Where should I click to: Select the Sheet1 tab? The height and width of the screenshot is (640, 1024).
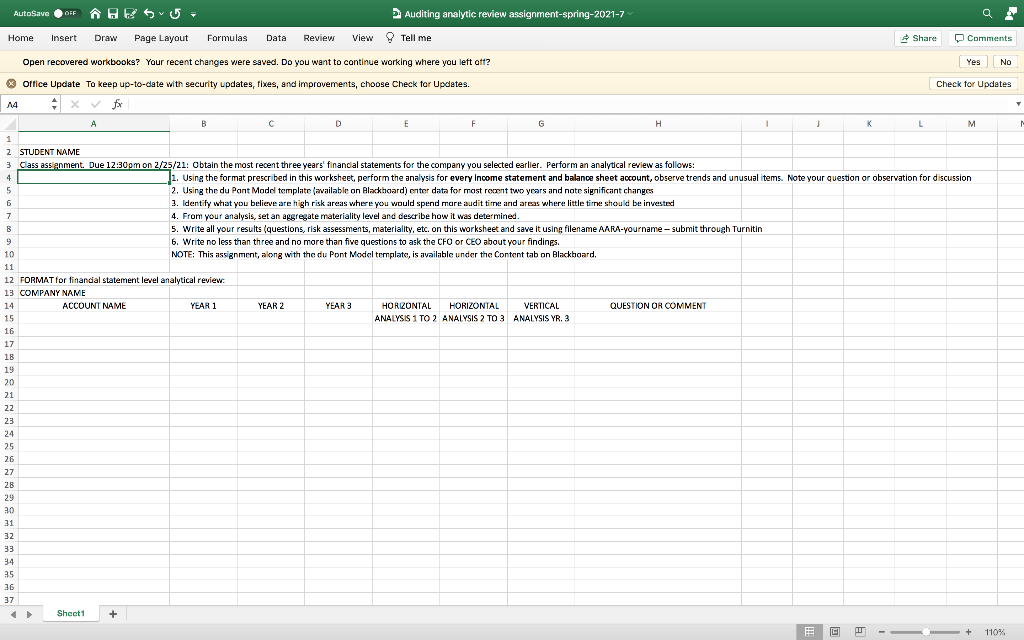coord(71,613)
